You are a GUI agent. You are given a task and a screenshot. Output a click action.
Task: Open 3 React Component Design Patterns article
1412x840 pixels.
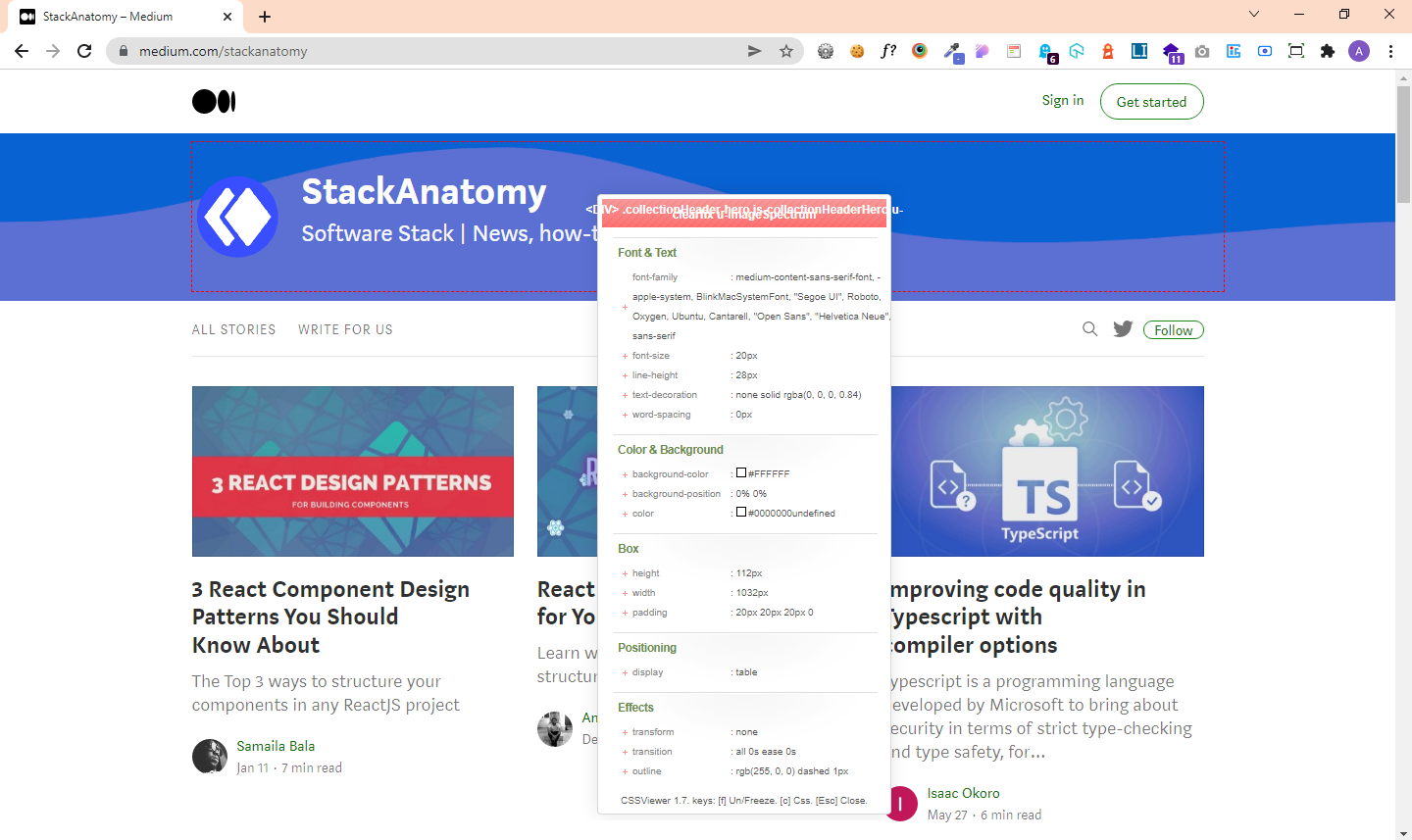click(330, 617)
